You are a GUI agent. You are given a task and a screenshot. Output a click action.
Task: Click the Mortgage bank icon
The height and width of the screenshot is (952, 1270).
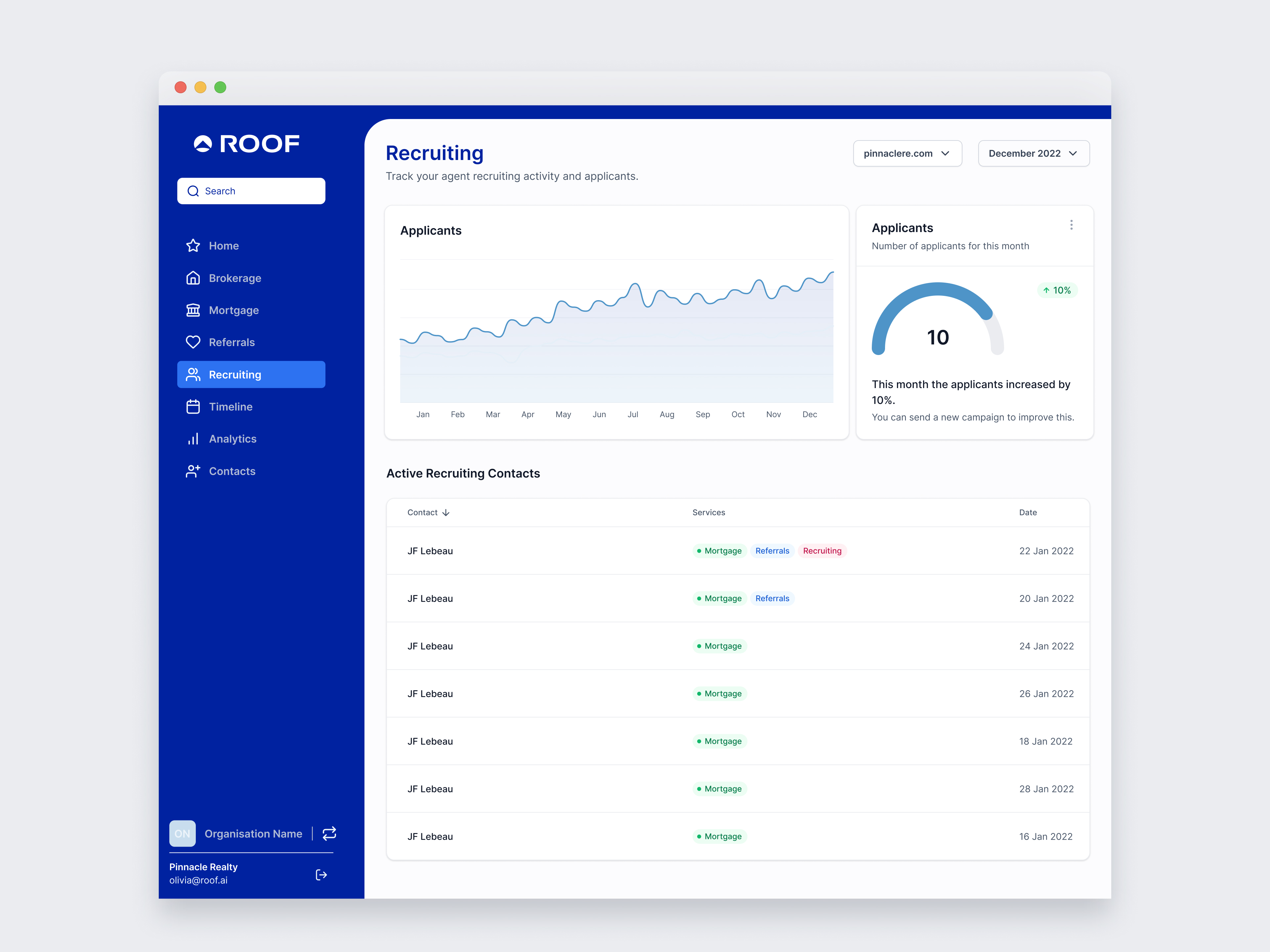[x=193, y=310]
